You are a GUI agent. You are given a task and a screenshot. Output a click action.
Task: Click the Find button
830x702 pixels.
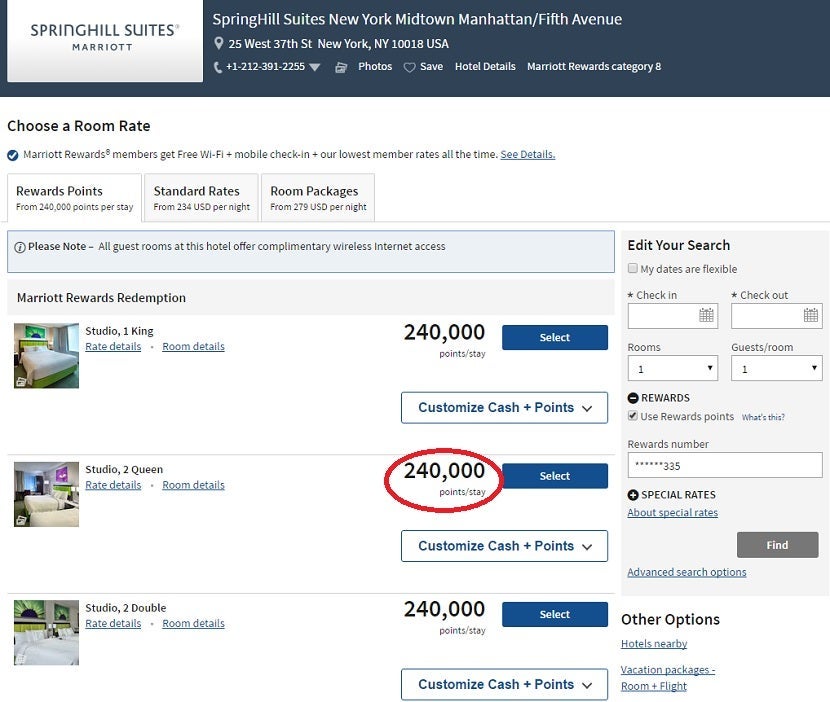coord(777,545)
